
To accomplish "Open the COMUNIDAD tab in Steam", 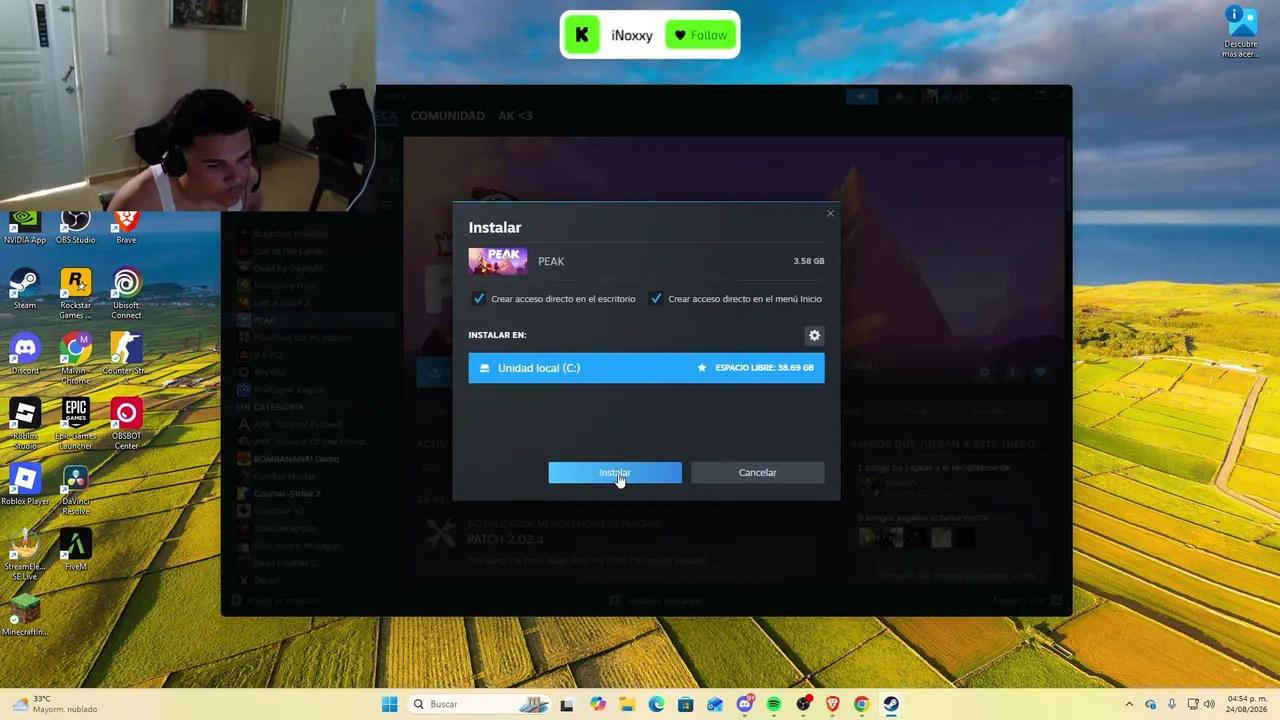I will click(448, 116).
